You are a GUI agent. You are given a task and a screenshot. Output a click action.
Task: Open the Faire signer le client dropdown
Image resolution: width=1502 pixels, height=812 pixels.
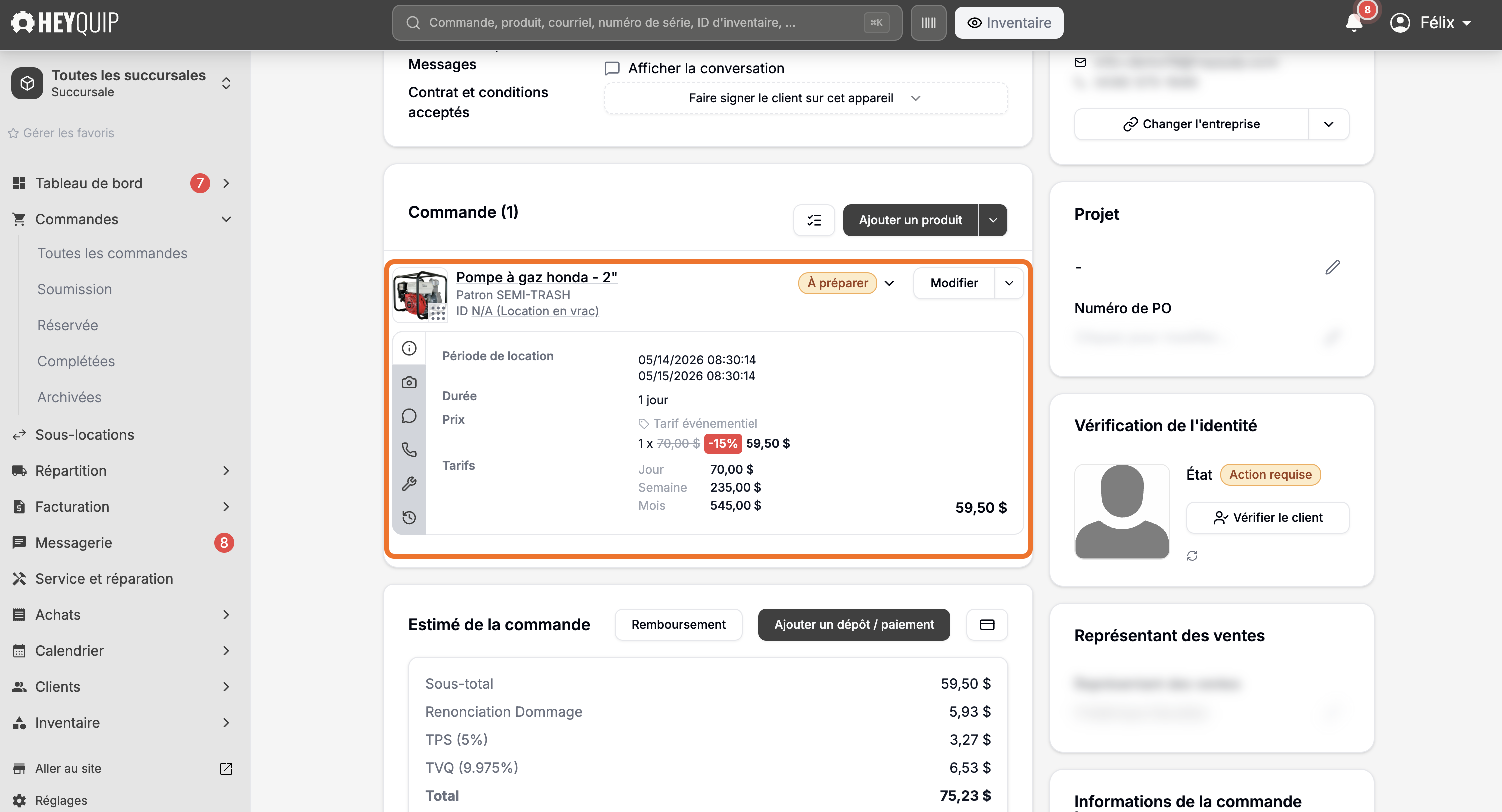click(805, 98)
